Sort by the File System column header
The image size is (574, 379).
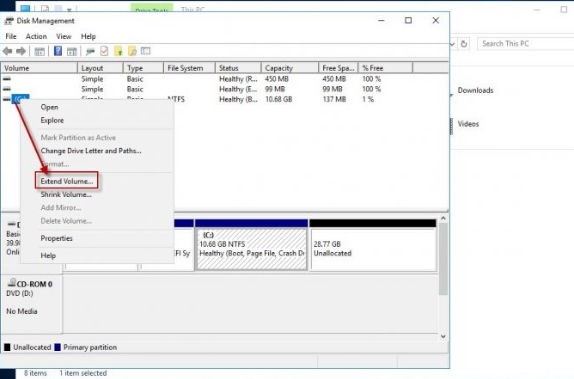(189, 68)
